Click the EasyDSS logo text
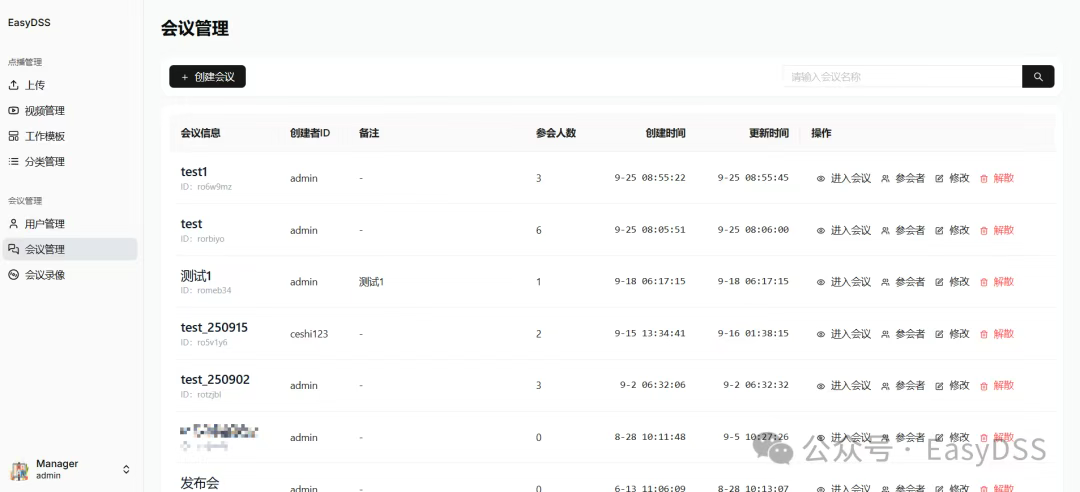The width and height of the screenshot is (1080, 492). point(29,23)
